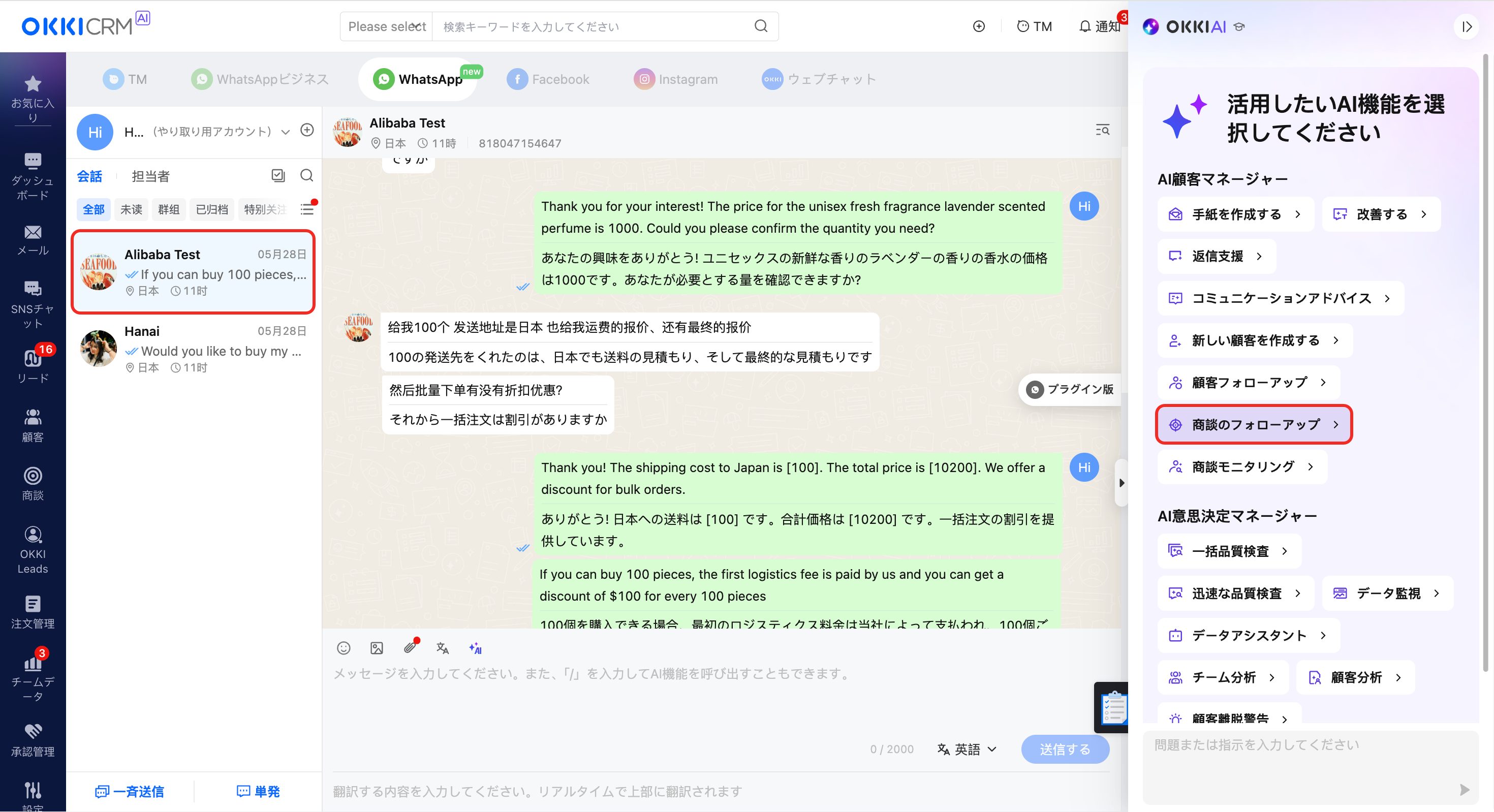This screenshot has height=812, width=1494.
Task: Open AI assist sparkle icon in message toolbar
Action: [476, 648]
